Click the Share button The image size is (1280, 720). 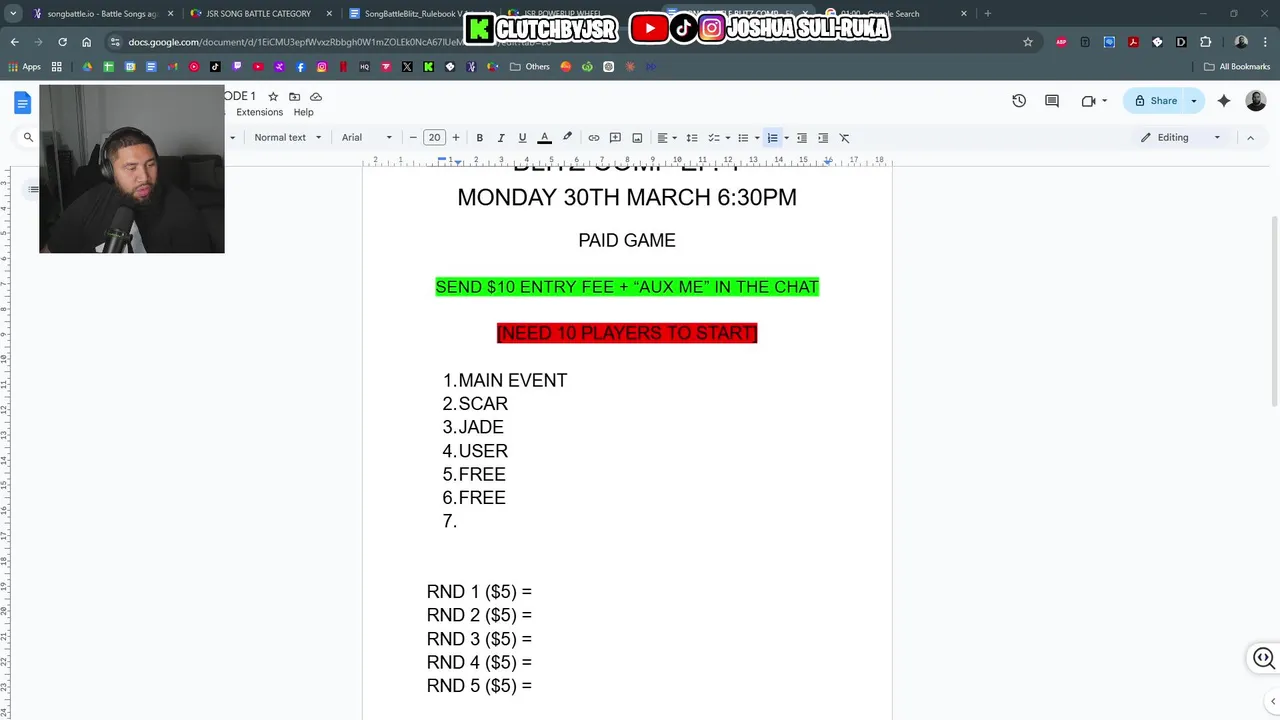[x=1155, y=101]
